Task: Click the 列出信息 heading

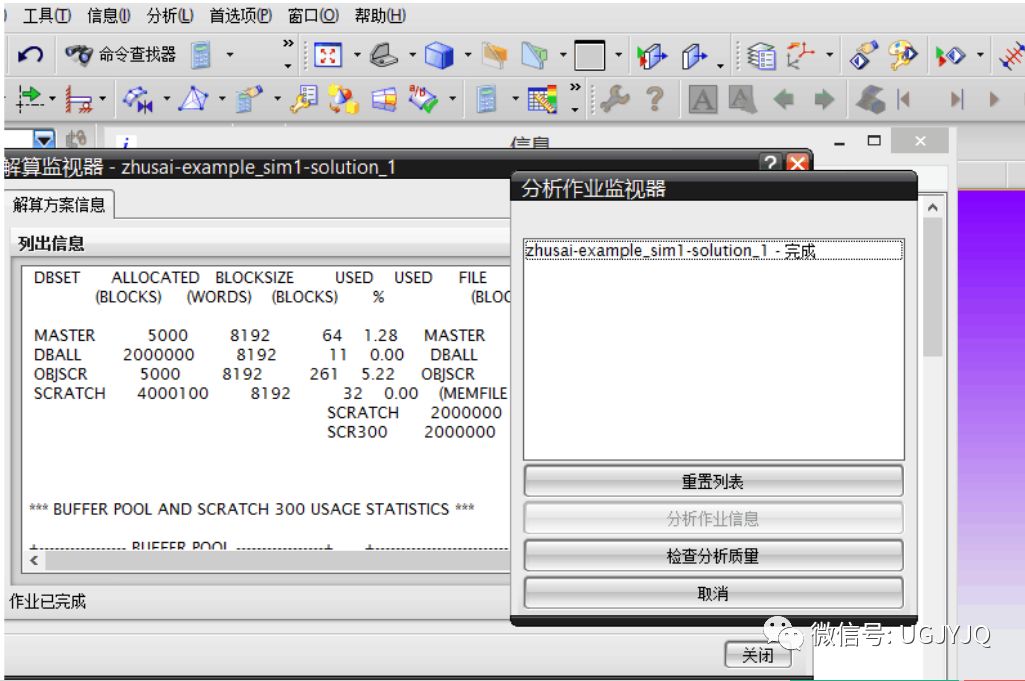Action: click(x=51, y=244)
